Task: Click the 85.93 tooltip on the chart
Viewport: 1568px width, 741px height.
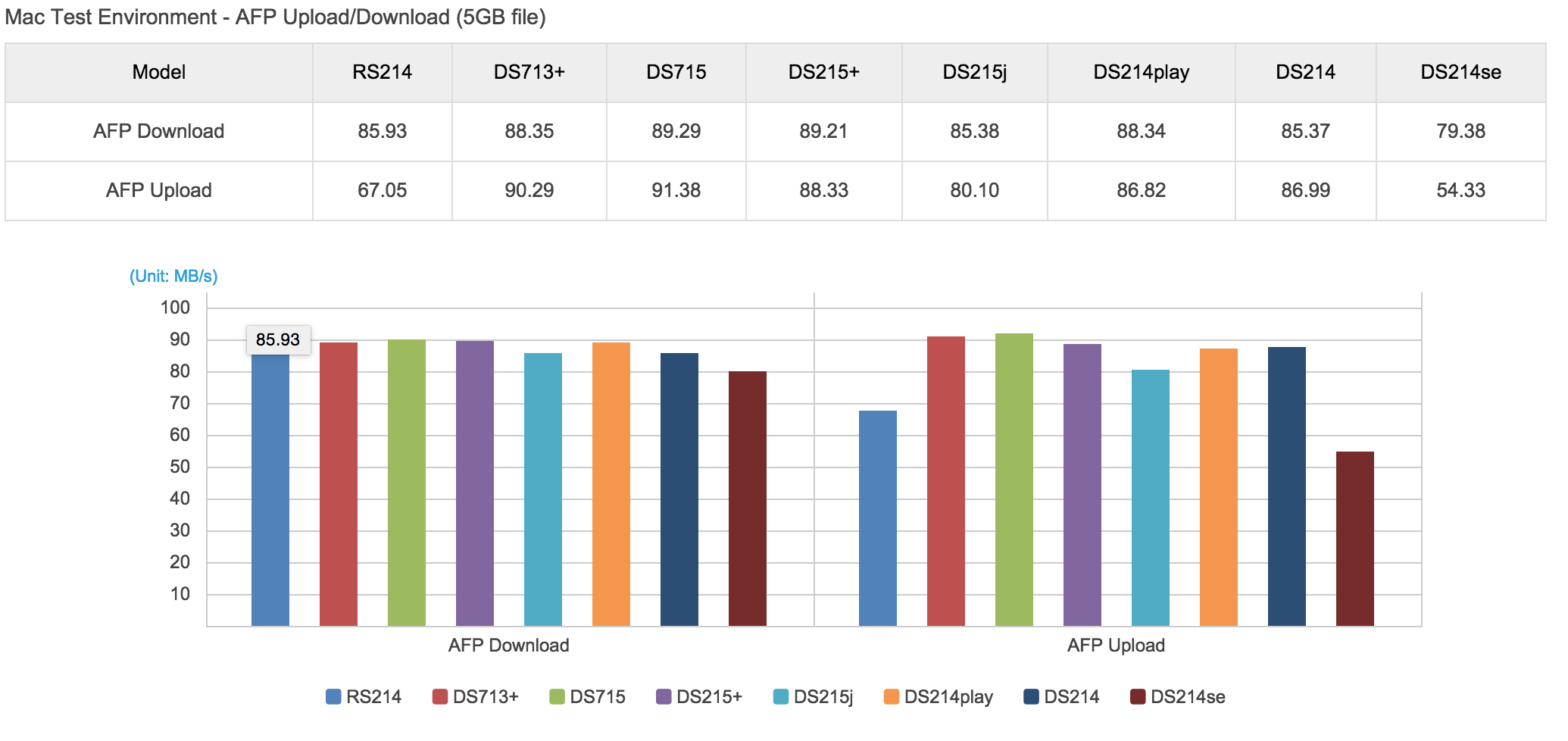Action: (x=278, y=339)
